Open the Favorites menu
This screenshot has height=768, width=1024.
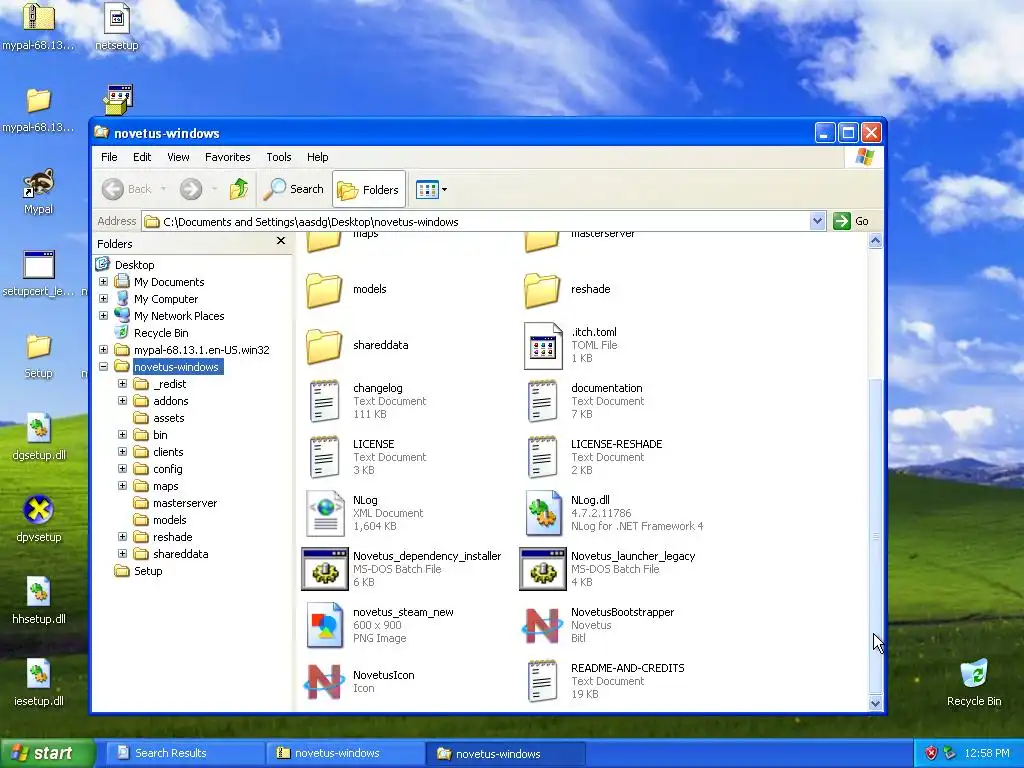tap(227, 157)
